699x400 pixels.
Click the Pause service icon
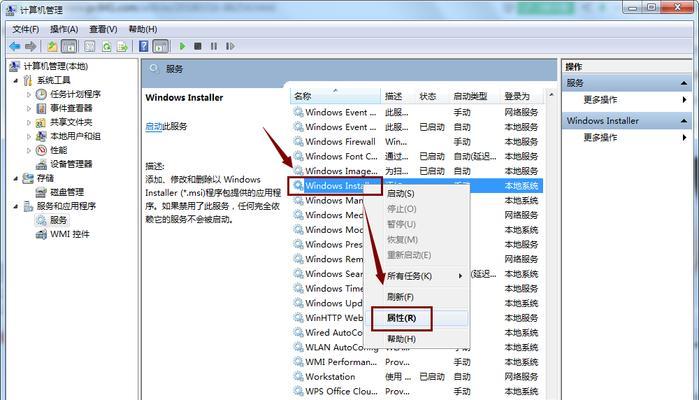(x=214, y=46)
